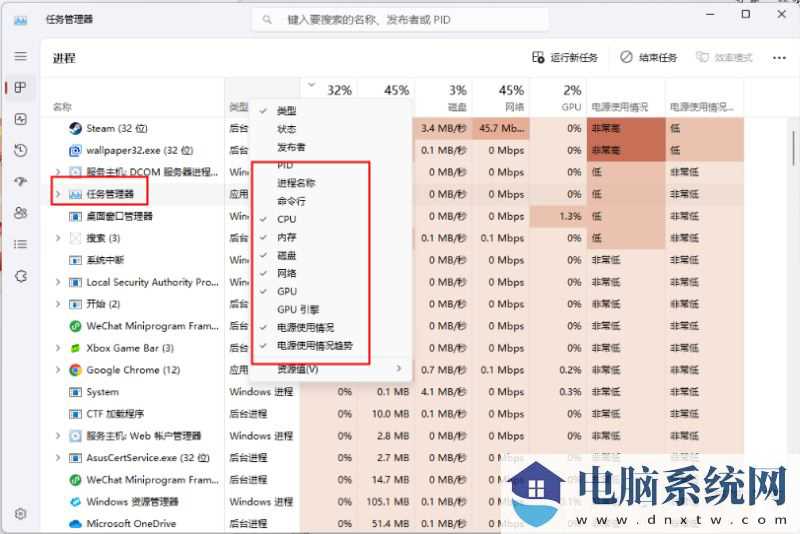Open the Services sidebar icon
This screenshot has height=534, width=800.
tap(20, 276)
